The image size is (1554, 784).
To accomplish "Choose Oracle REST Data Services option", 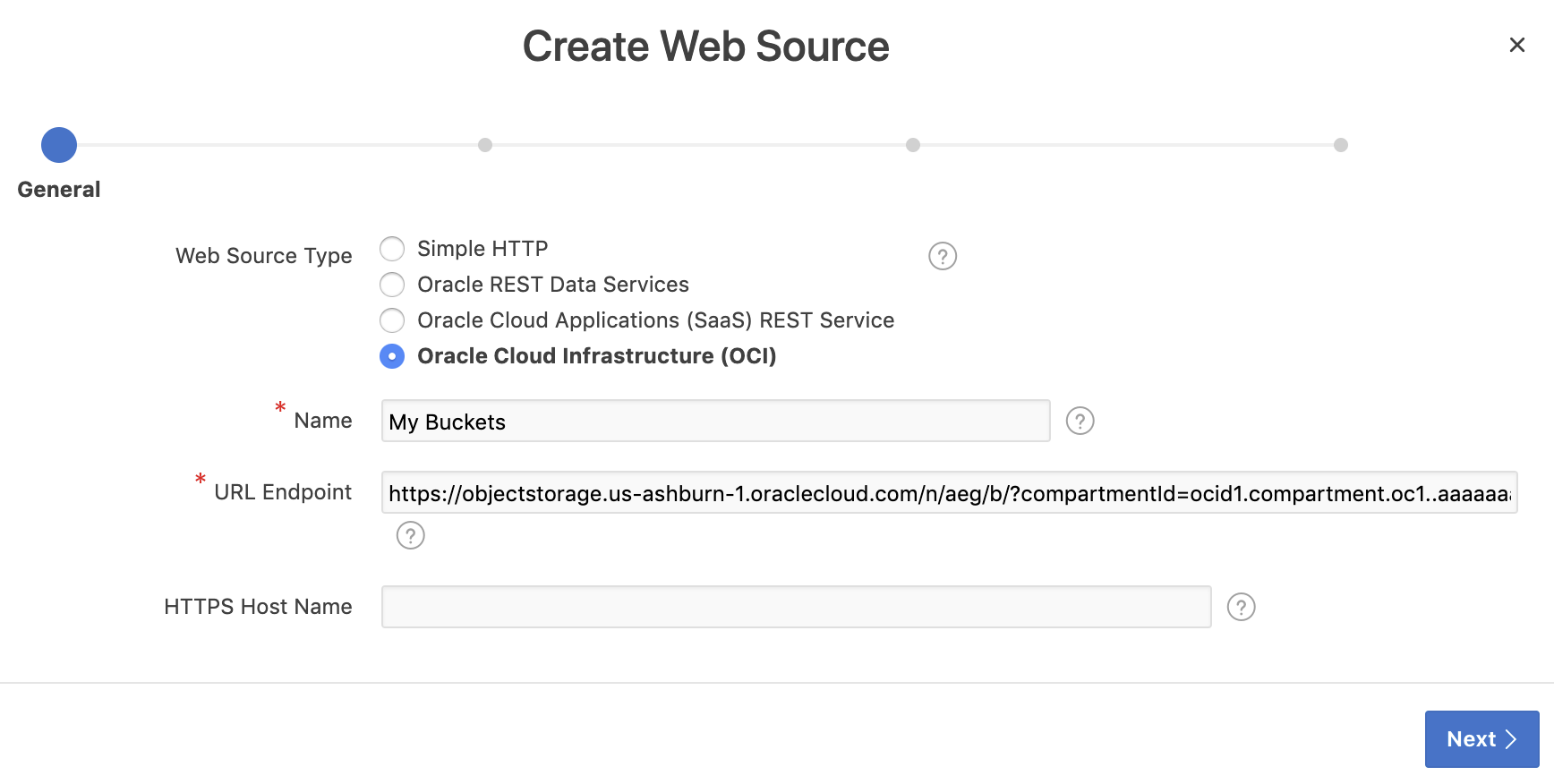I will click(392, 285).
